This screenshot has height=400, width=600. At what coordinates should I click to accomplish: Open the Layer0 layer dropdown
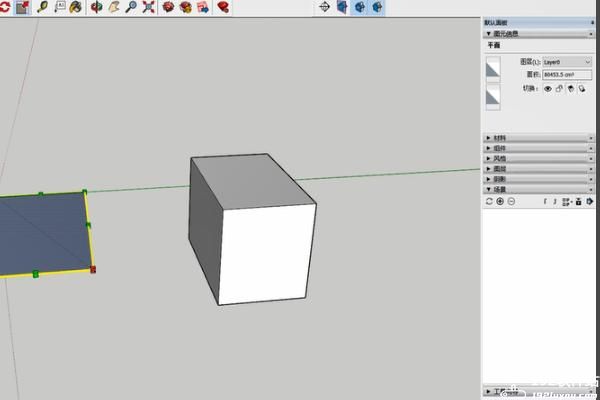(x=567, y=62)
